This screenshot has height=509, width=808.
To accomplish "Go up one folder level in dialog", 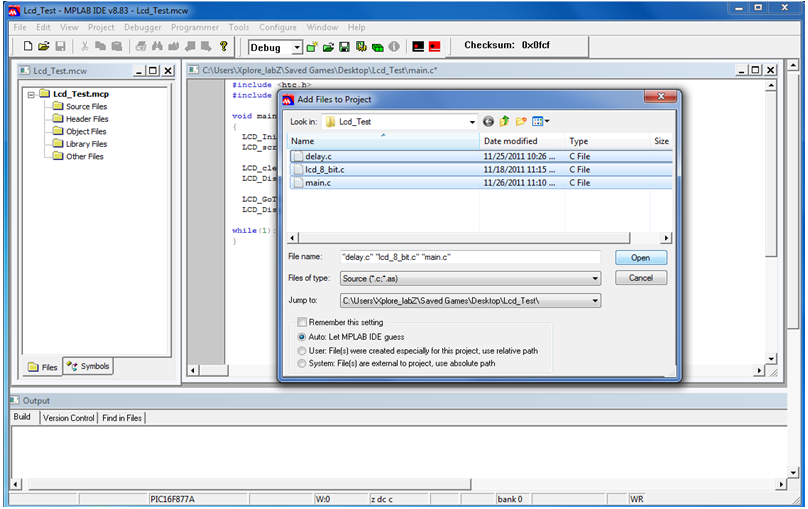I will point(504,122).
